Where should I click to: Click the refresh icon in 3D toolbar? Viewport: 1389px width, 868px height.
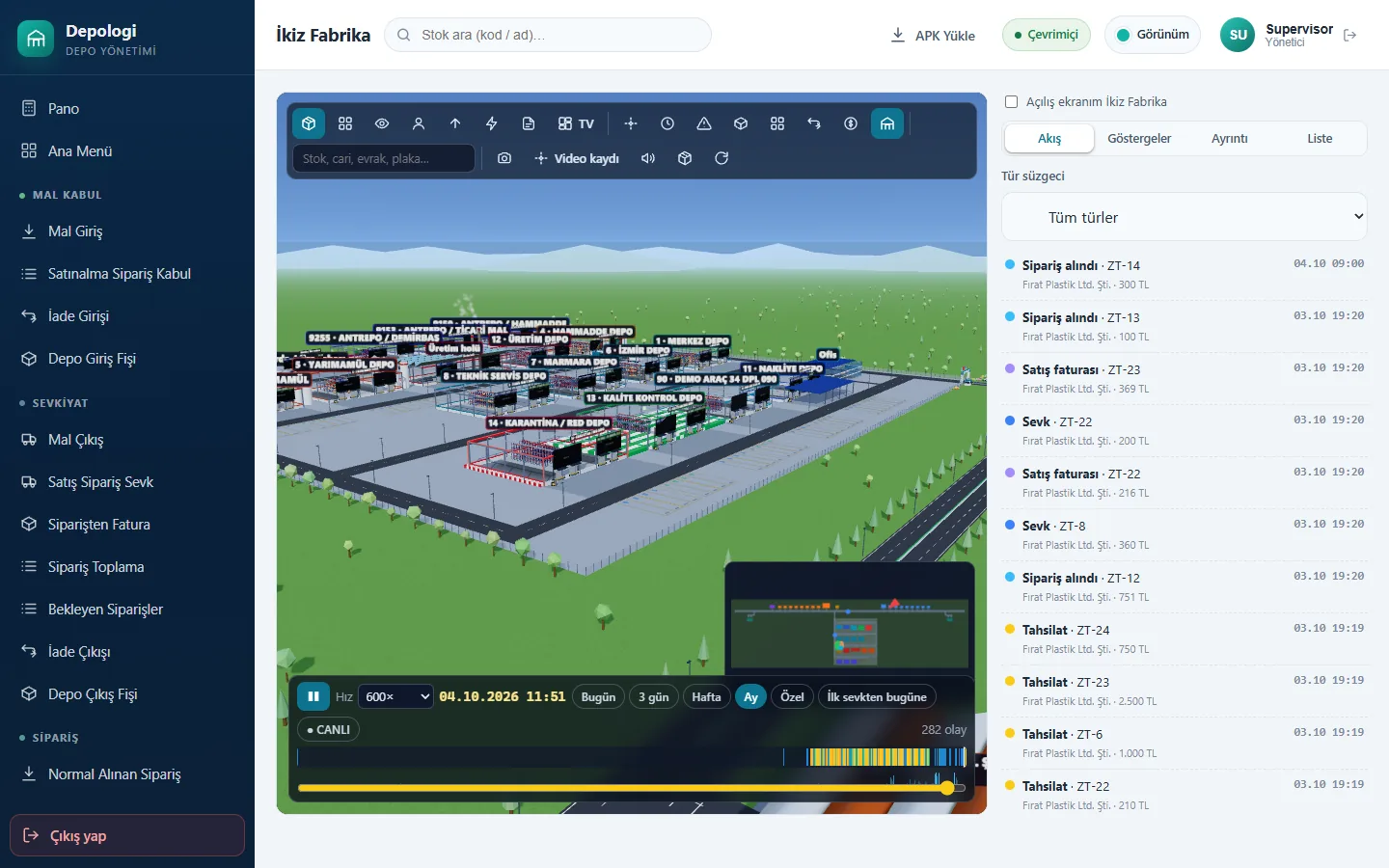722,158
